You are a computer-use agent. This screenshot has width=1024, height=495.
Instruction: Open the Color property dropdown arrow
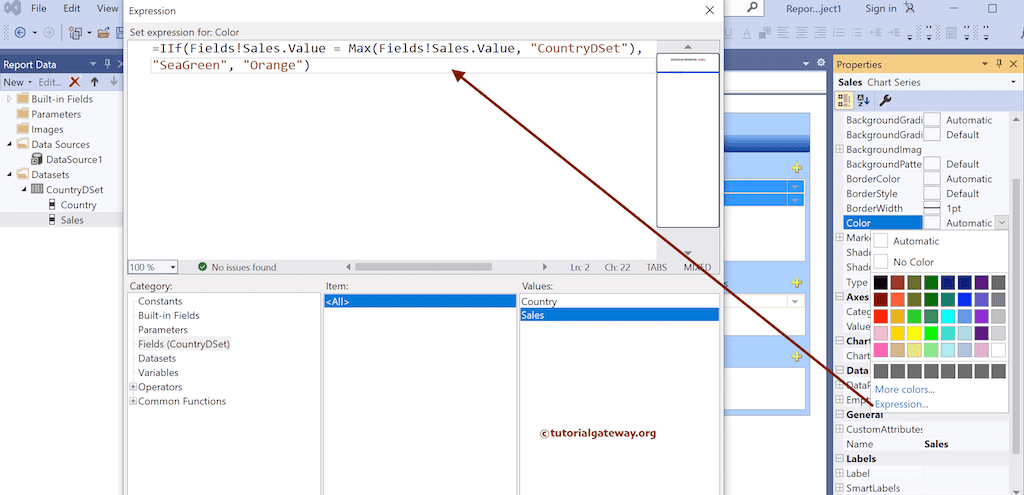(1002, 223)
